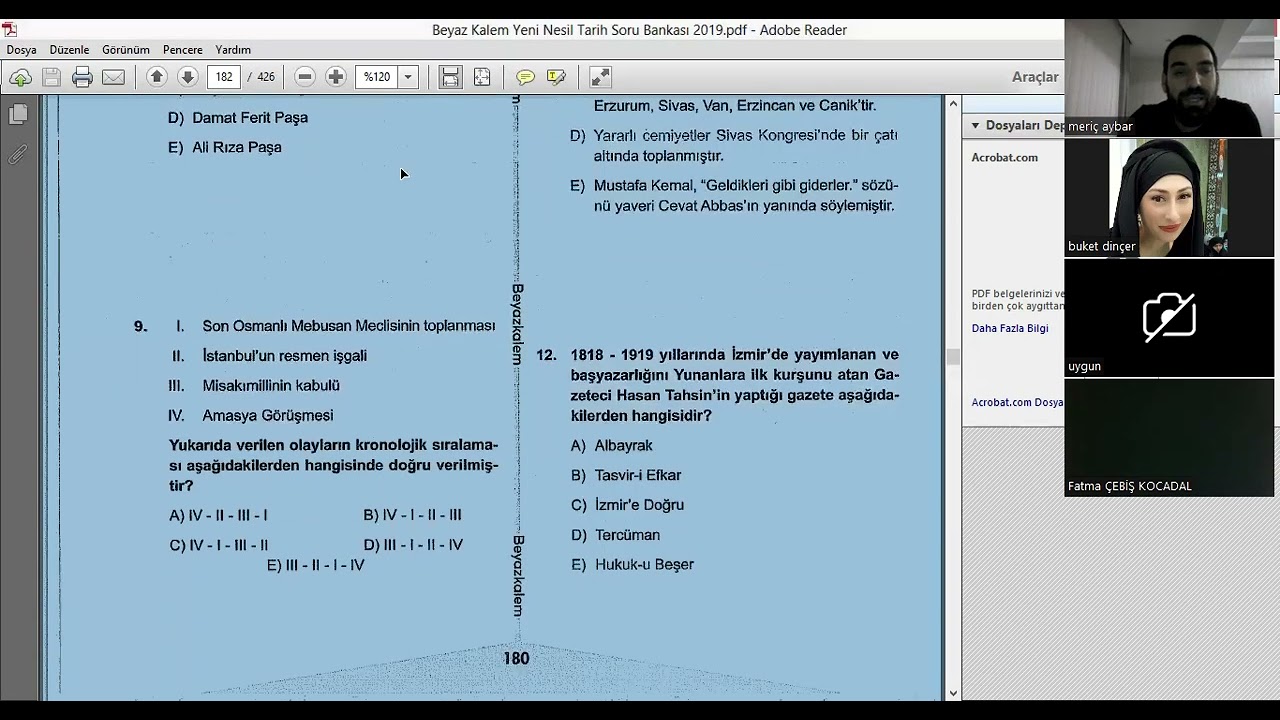The image size is (1280, 720).
Task: Click the document scrollbar up arrow
Action: (953, 104)
